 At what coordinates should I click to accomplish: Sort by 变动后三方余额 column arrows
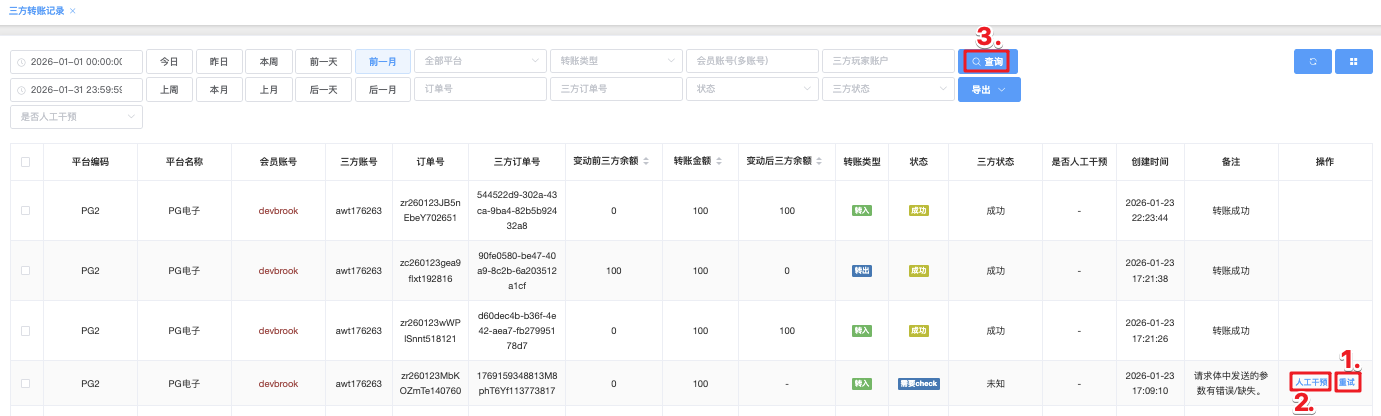[x=818, y=162]
